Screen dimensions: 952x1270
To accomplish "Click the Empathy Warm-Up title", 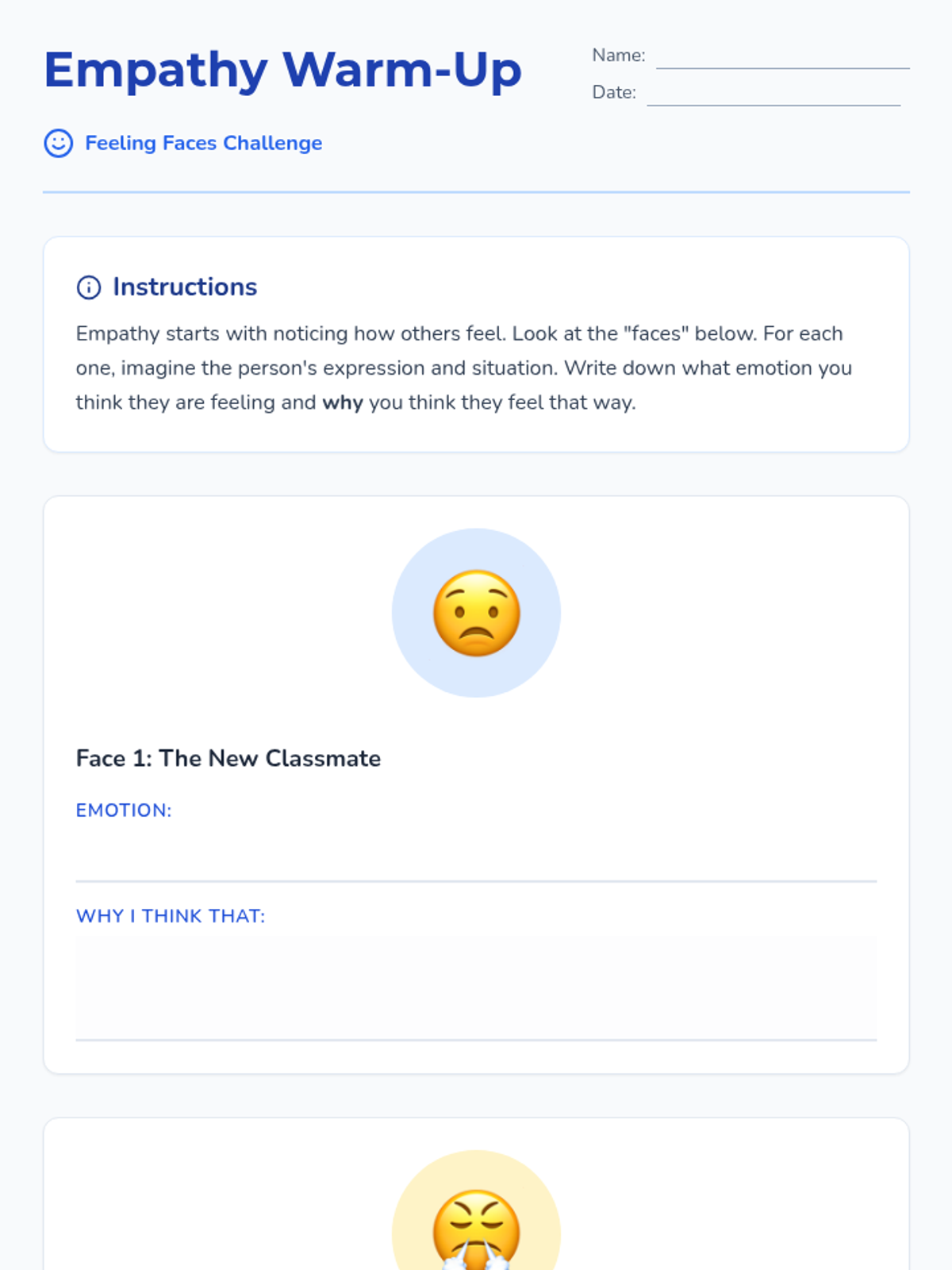I will point(282,70).
